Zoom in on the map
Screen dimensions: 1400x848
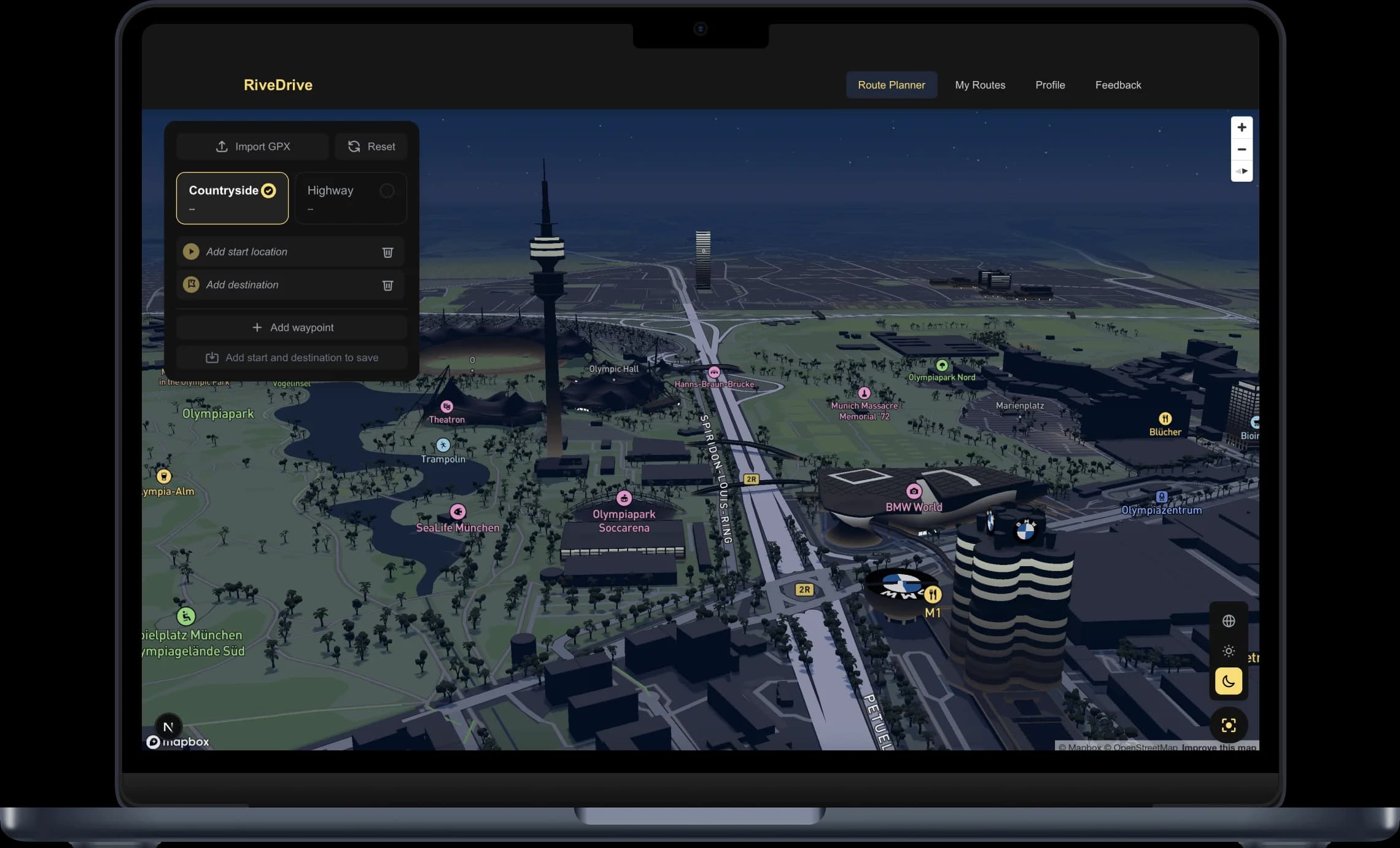click(1242, 127)
